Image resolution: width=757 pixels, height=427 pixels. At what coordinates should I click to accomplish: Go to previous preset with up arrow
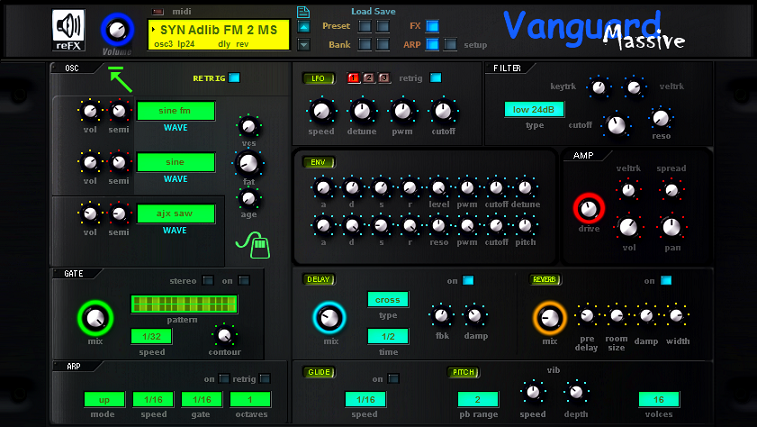pyautogui.click(x=303, y=27)
